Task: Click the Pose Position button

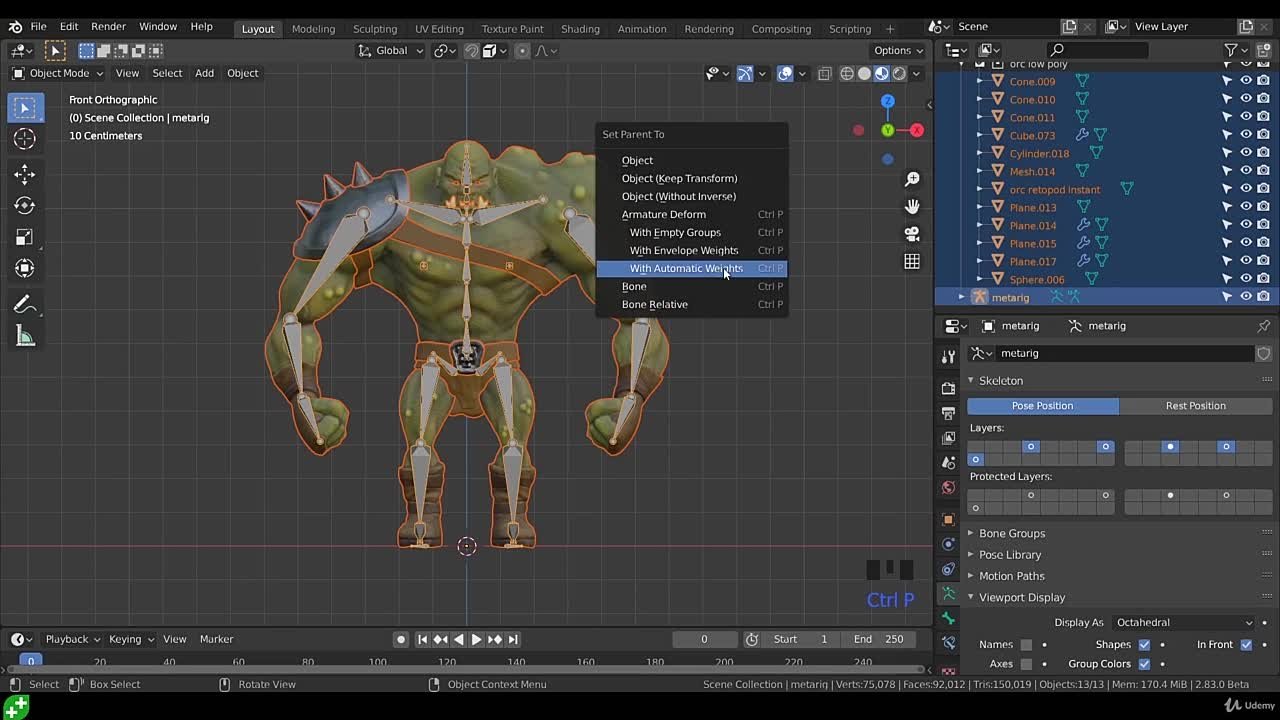Action: pos(1043,406)
